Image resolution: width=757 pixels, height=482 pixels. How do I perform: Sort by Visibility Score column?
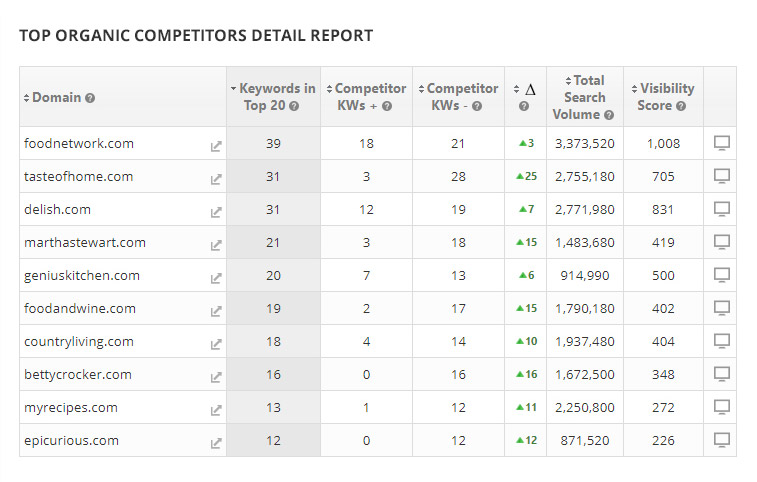pos(664,97)
